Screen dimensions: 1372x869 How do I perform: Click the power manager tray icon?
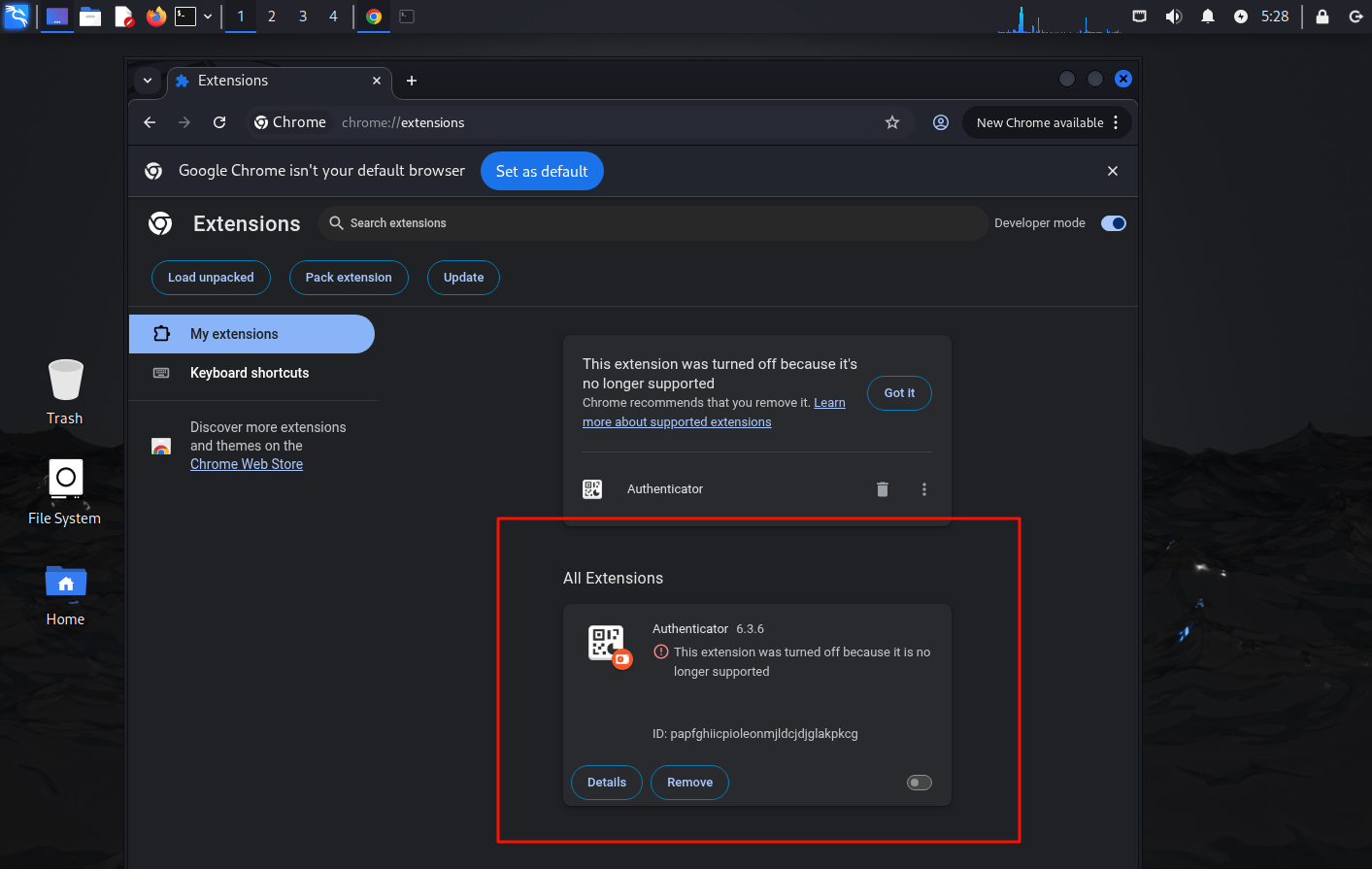tap(1241, 17)
